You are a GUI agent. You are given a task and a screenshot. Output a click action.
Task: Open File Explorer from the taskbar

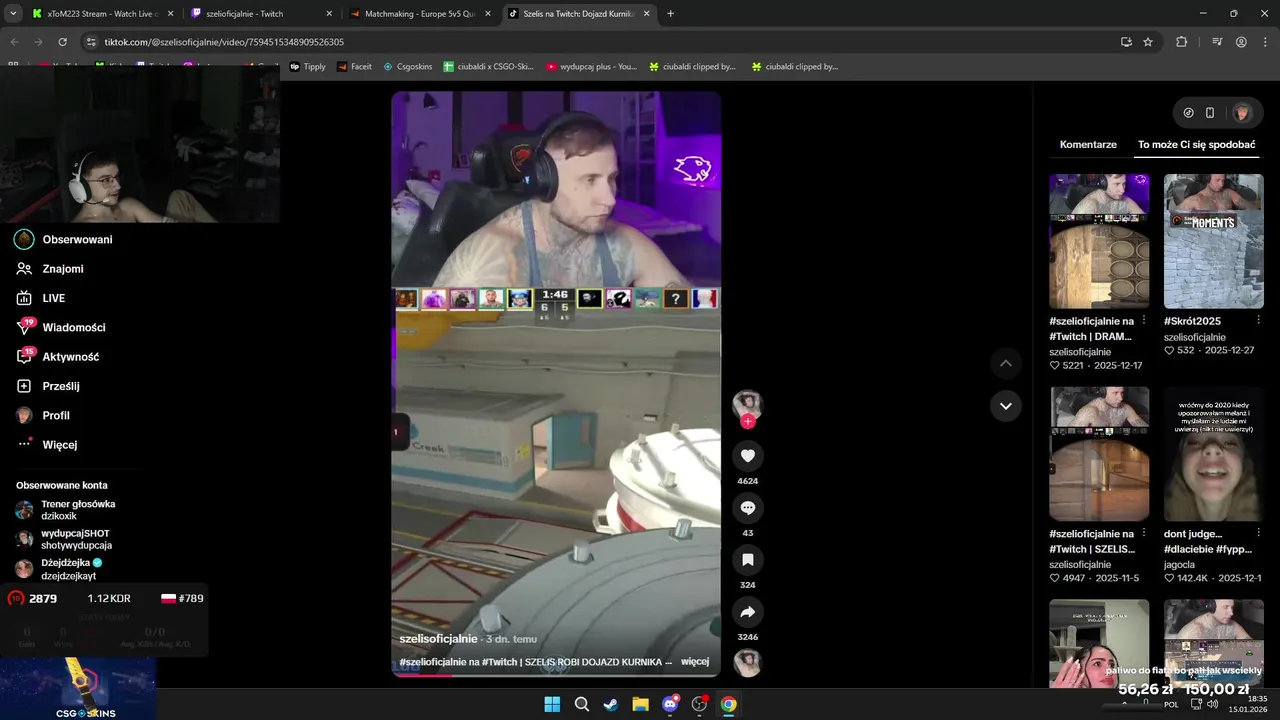[640, 704]
